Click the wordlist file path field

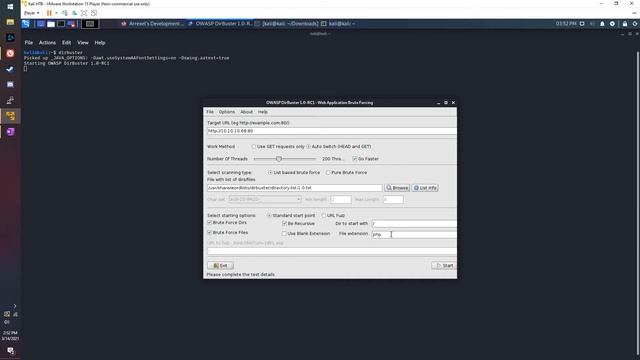pos(294,188)
